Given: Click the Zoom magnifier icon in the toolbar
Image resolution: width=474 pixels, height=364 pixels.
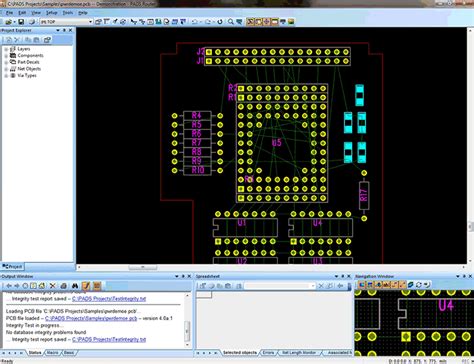Looking at the screenshot, I should pyautogui.click(x=231, y=22).
